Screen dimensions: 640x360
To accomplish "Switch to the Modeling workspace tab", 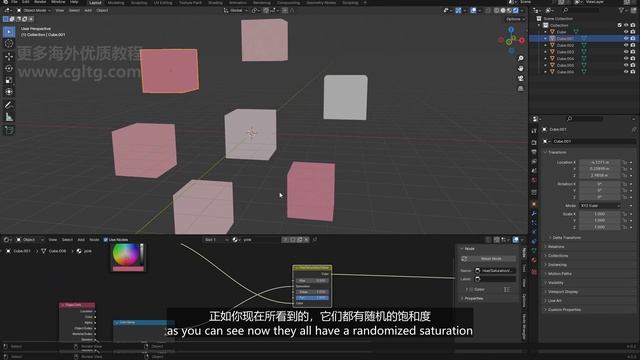I will [x=116, y=2].
